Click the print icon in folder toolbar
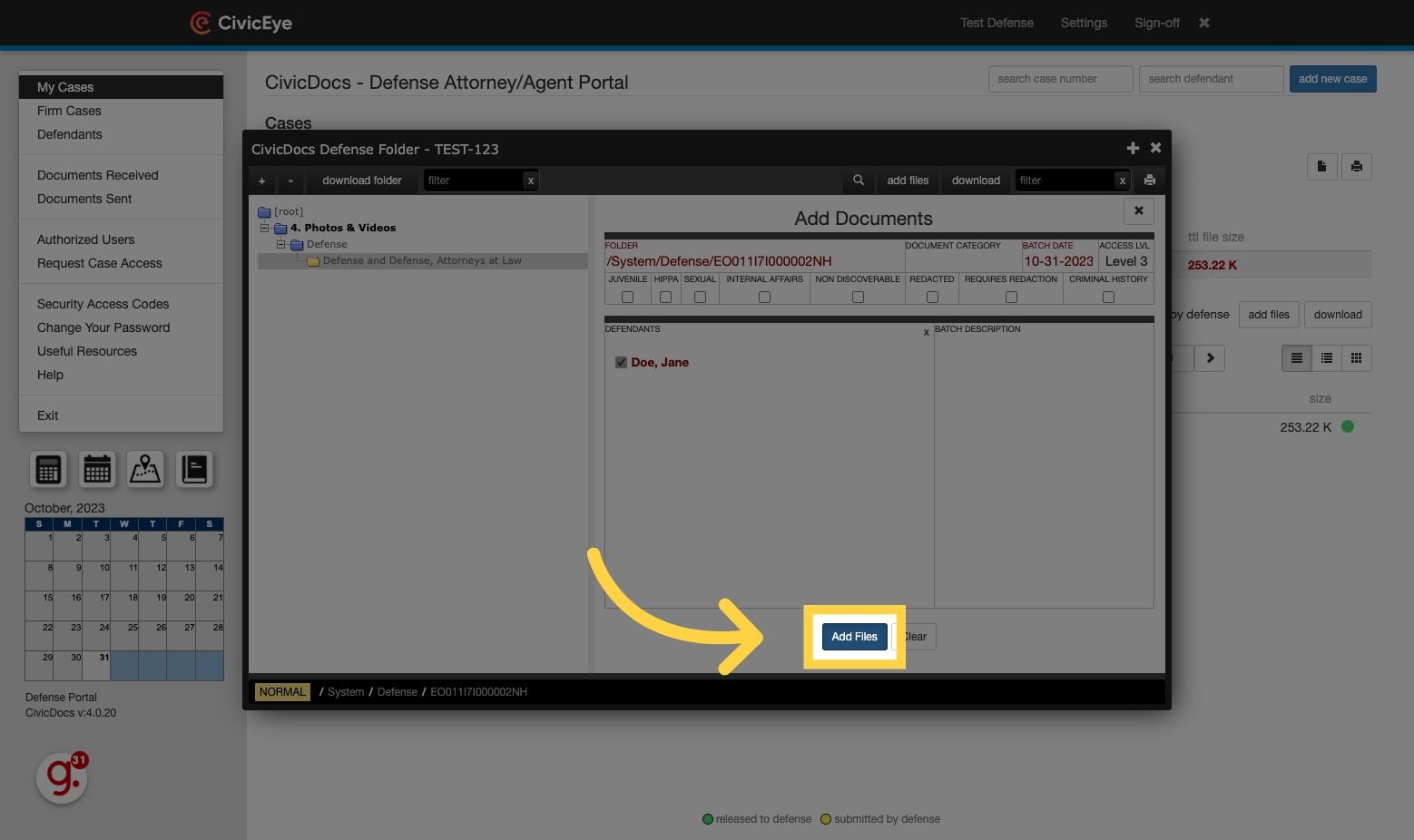 point(1150,181)
